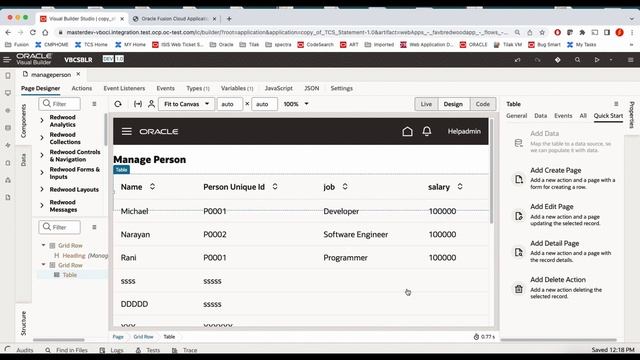This screenshot has width=640, height=360.
Task: Click the Add Create Page icon
Action: (518, 179)
